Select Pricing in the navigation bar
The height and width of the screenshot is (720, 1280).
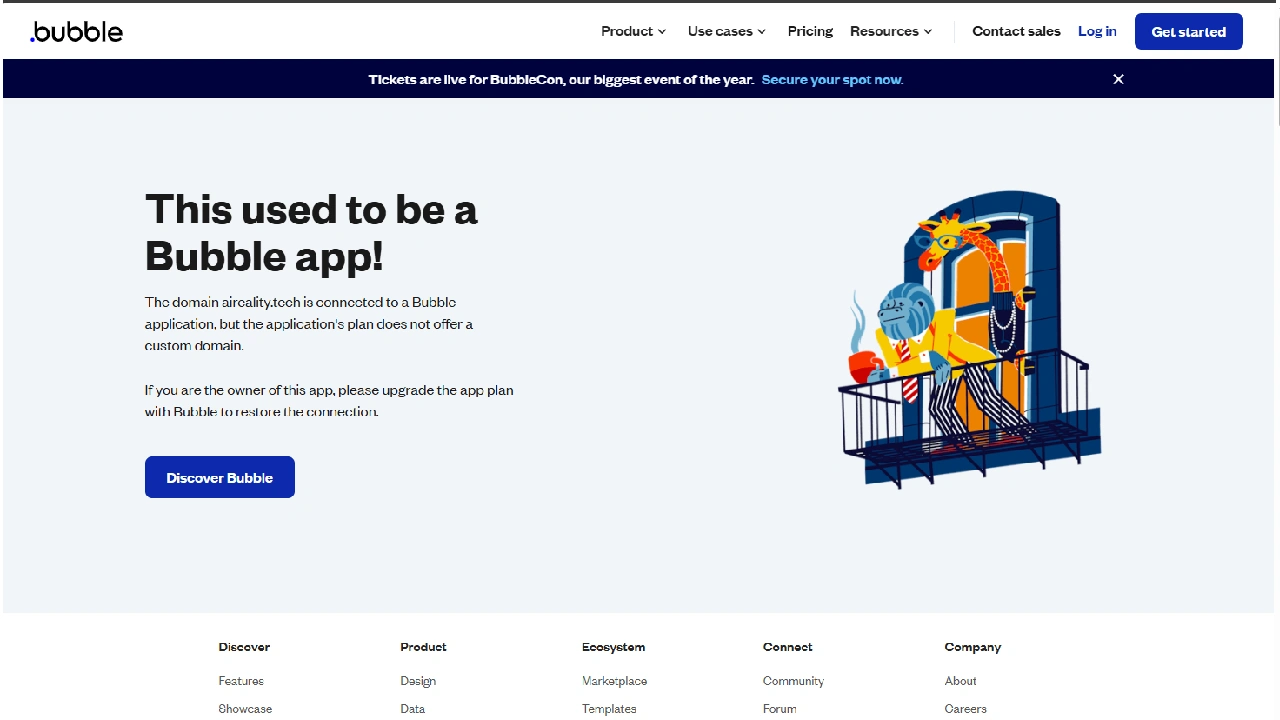click(x=810, y=31)
